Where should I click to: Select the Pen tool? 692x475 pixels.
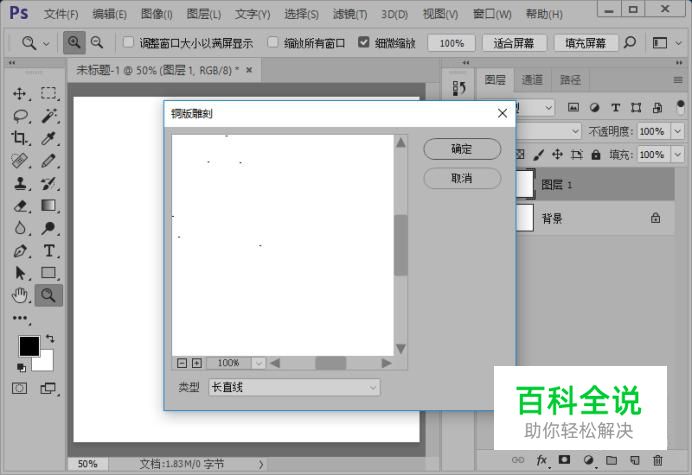coord(20,251)
